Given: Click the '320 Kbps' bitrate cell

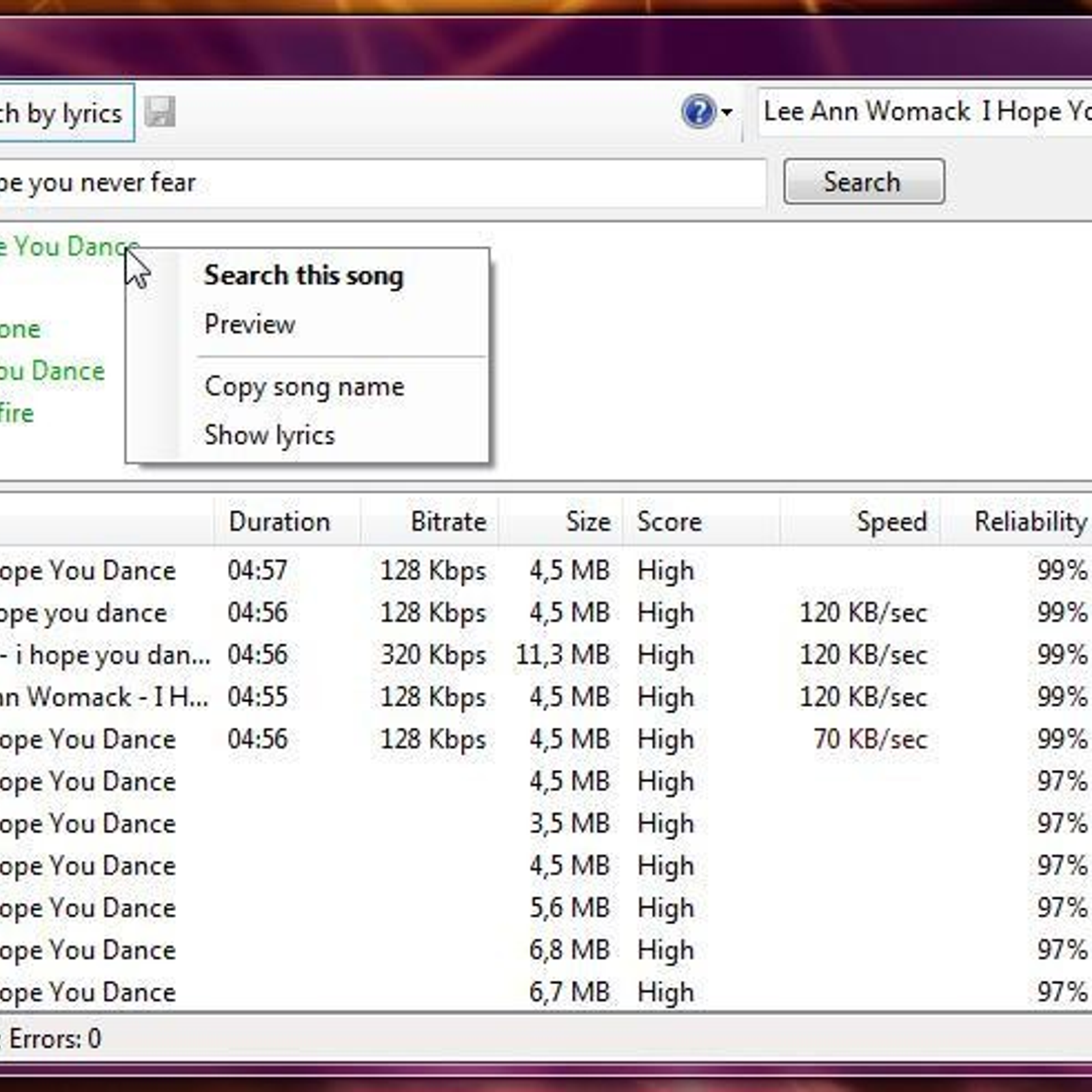Looking at the screenshot, I should [x=433, y=655].
